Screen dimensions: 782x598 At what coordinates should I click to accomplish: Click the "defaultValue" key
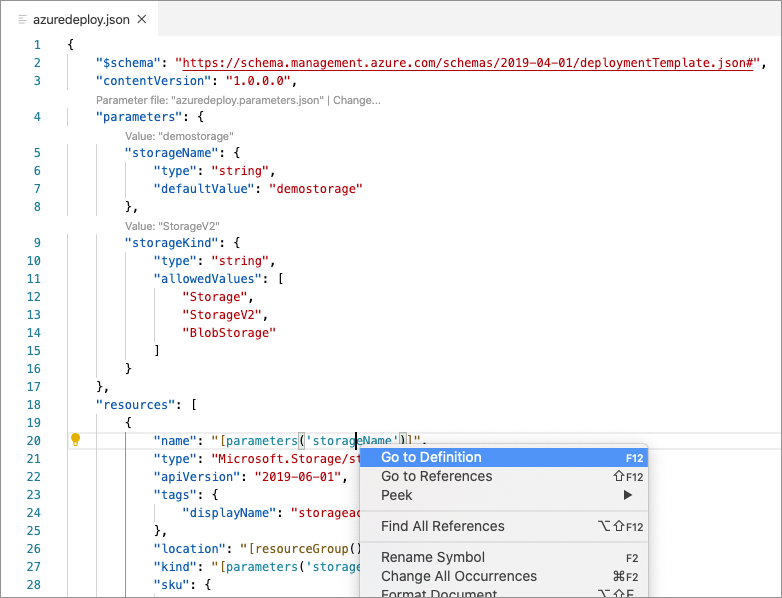click(204, 189)
